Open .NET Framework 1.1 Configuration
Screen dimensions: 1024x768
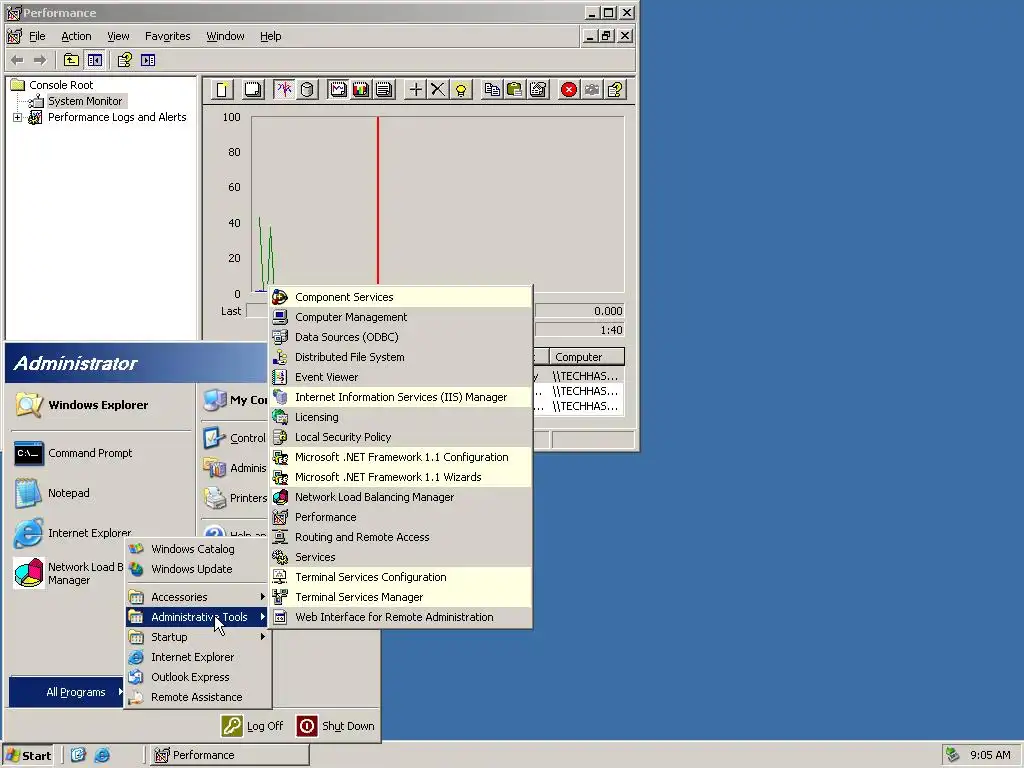tap(400, 457)
